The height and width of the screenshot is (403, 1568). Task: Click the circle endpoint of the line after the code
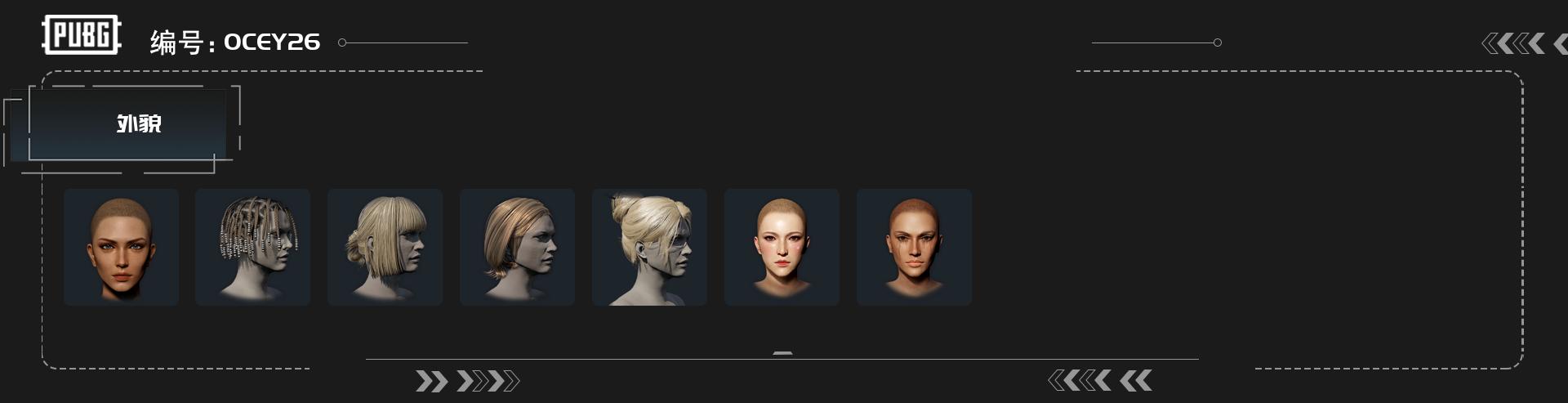point(342,43)
